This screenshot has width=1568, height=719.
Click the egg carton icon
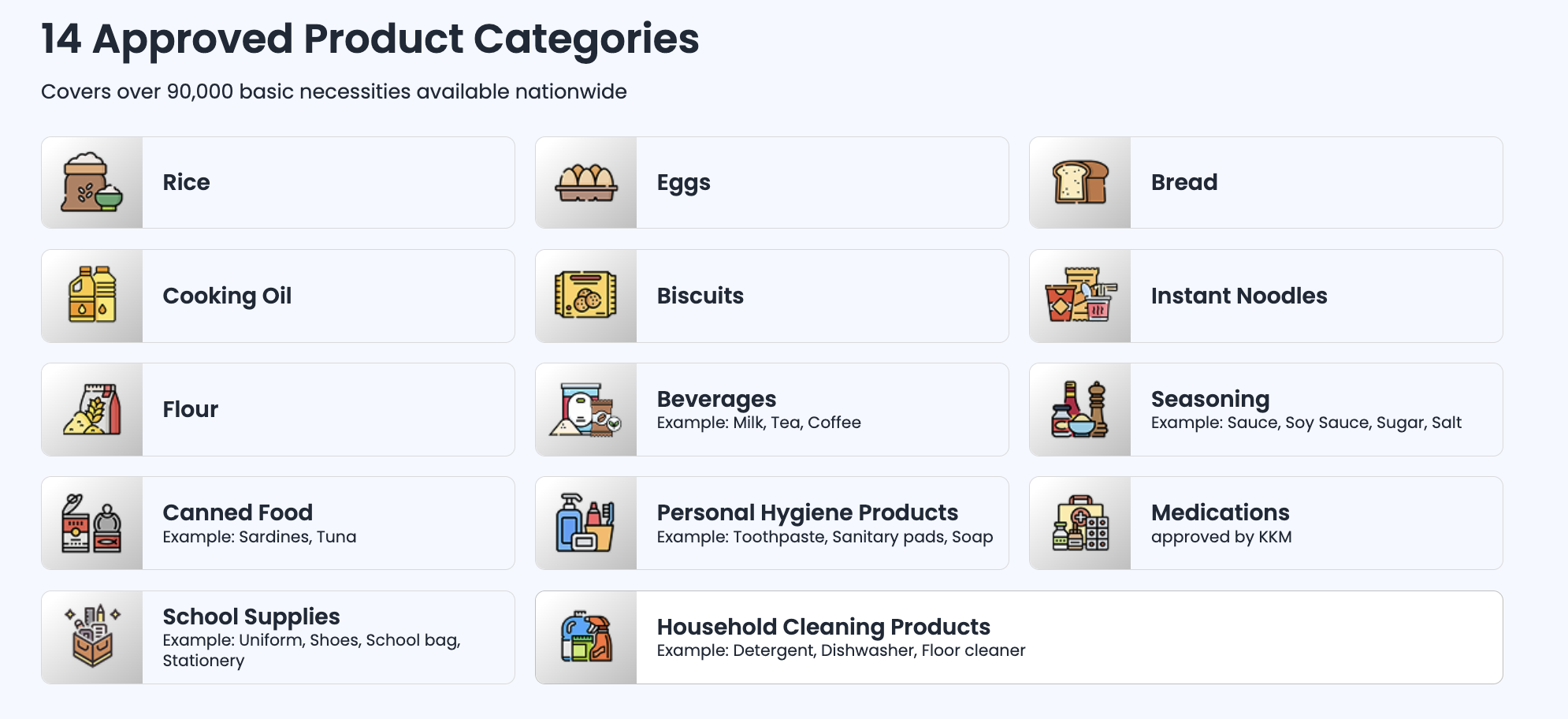(586, 182)
